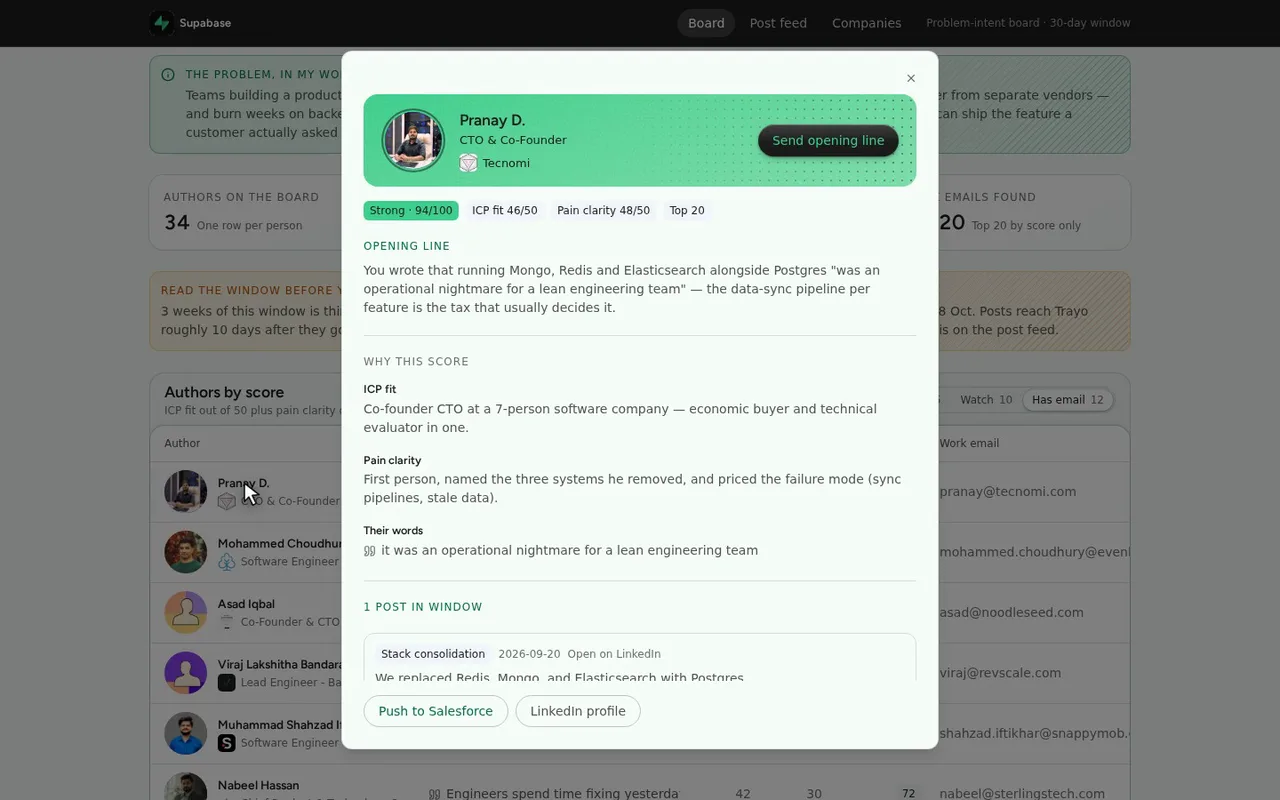Image resolution: width=1280 pixels, height=800 pixels.
Task: Follow the Open on LinkedIn link
Action: click(x=614, y=654)
